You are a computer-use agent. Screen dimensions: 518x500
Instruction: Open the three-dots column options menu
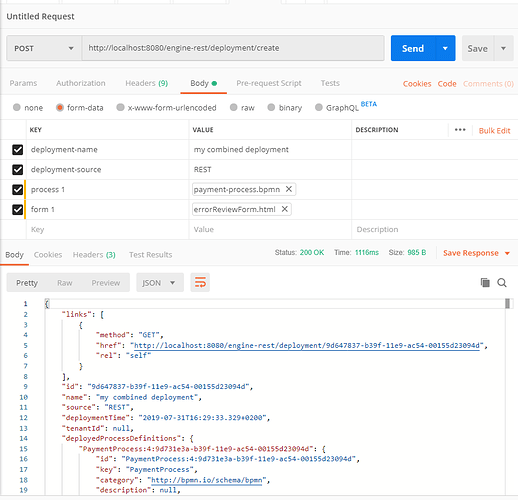[x=460, y=130]
